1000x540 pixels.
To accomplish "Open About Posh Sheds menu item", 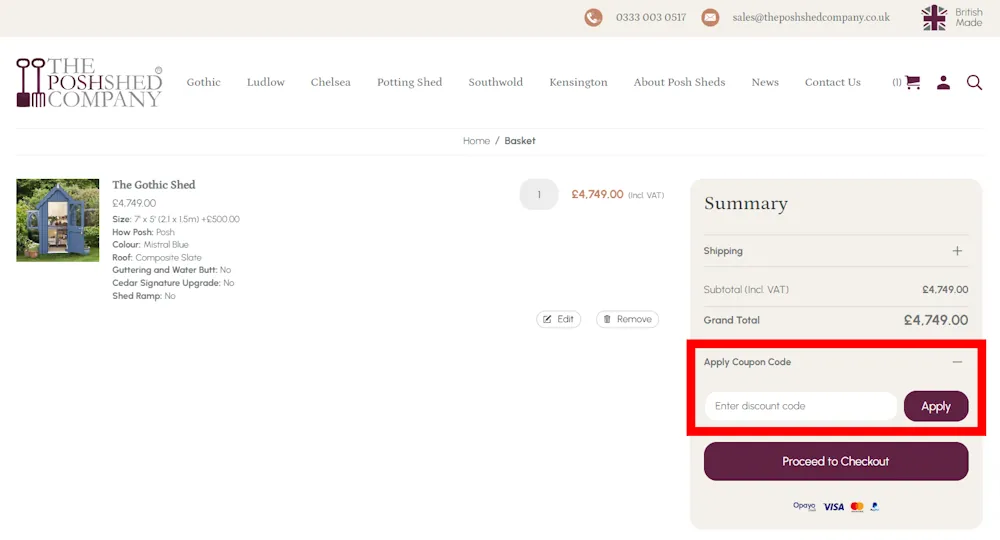I will click(679, 82).
